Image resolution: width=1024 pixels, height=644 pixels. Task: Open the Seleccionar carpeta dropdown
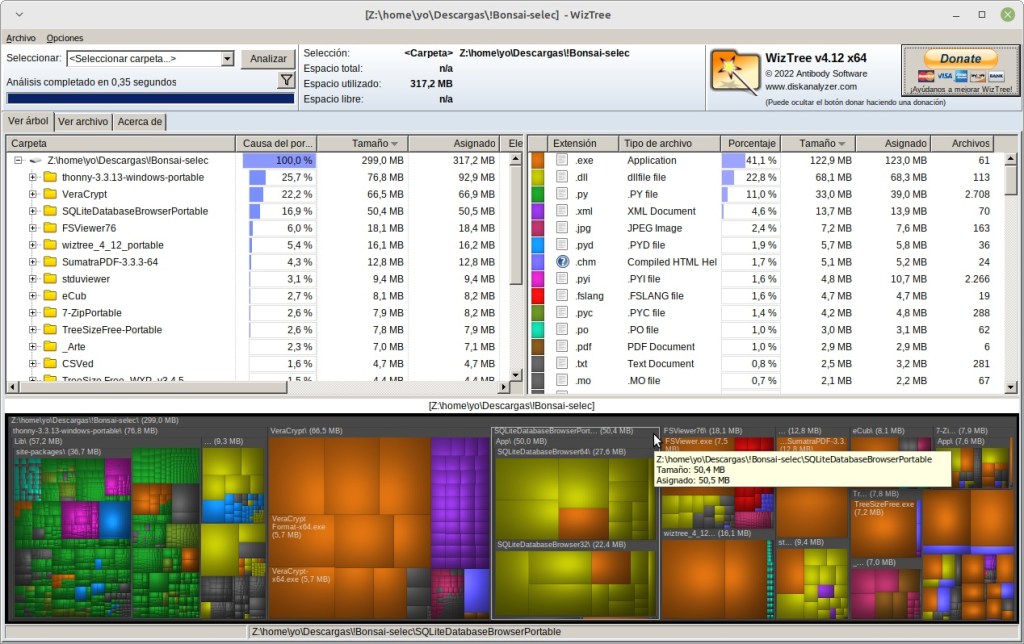click(x=227, y=59)
